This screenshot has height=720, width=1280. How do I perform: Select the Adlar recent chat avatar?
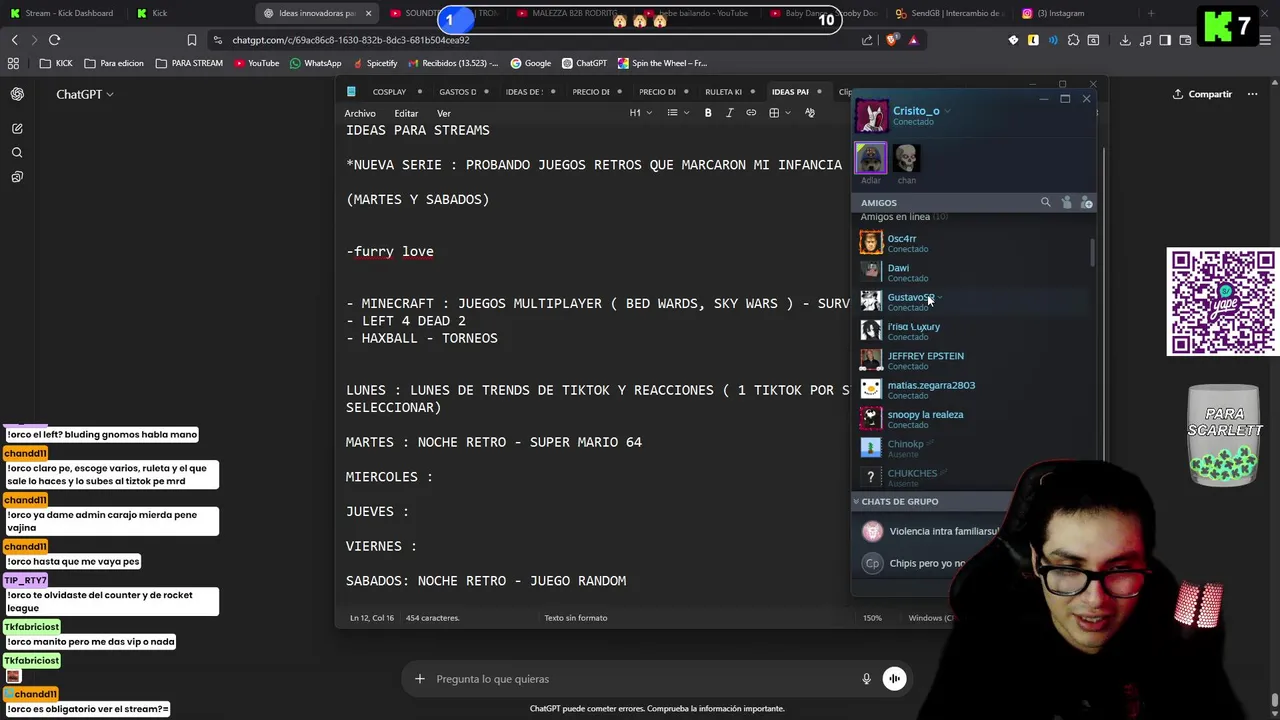pyautogui.click(x=871, y=159)
